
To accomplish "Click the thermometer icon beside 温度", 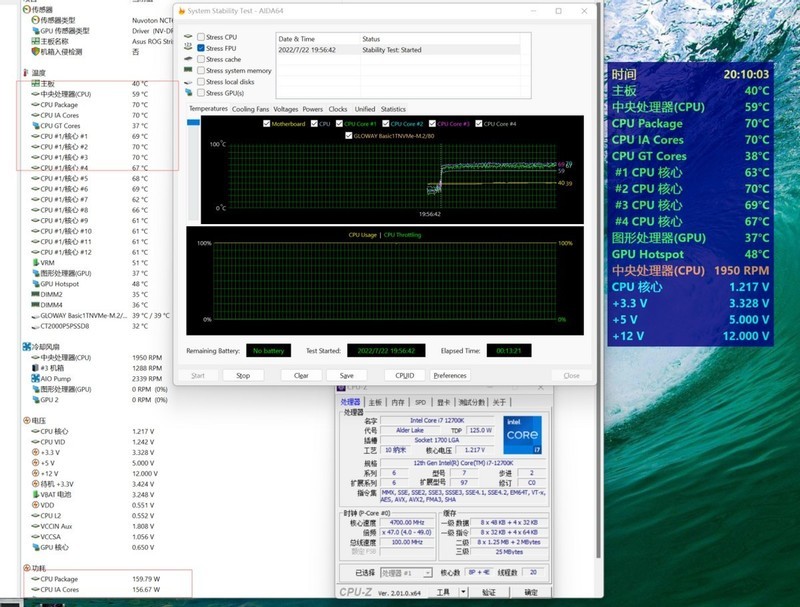I will click(25, 73).
